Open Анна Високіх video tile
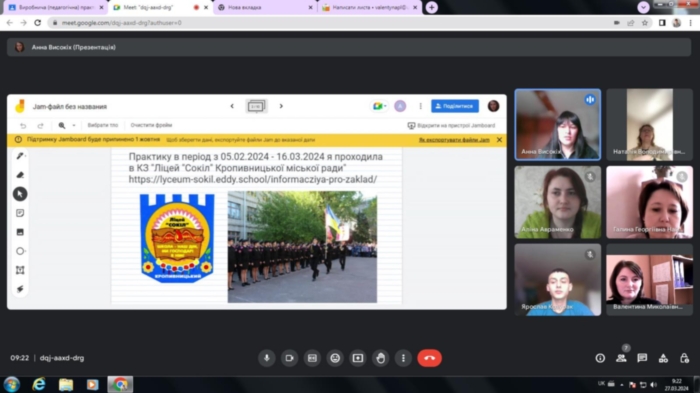Viewport: 700px width, 393px height. 558,125
